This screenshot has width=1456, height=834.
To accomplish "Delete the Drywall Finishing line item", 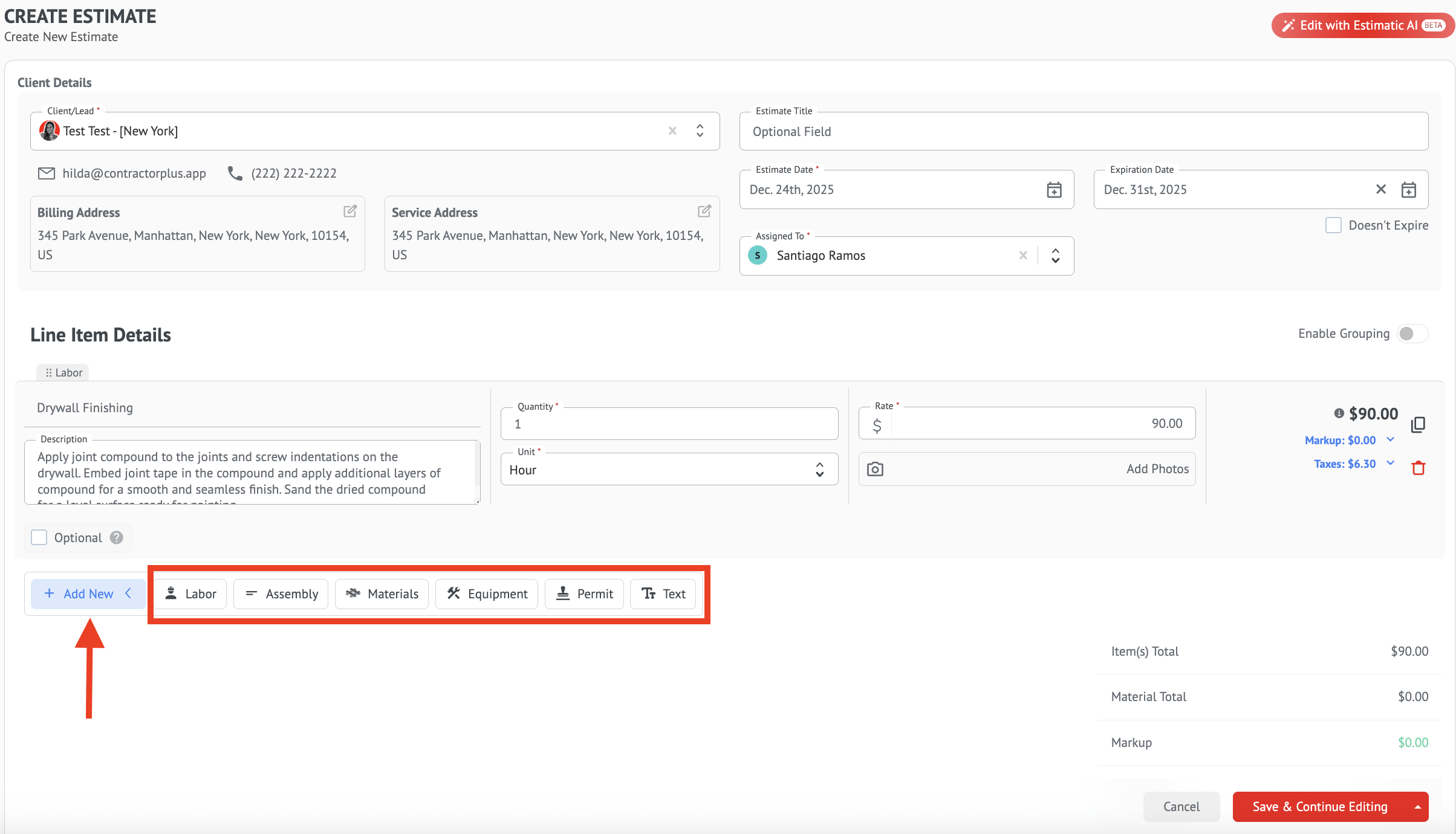I will 1418,468.
